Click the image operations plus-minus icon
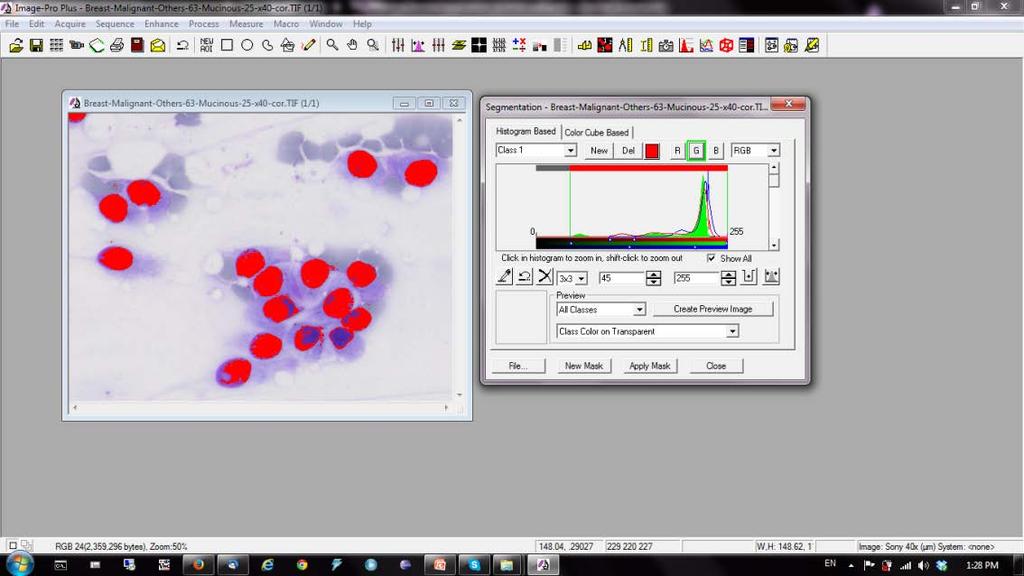The height and width of the screenshot is (576, 1024). click(x=519, y=46)
